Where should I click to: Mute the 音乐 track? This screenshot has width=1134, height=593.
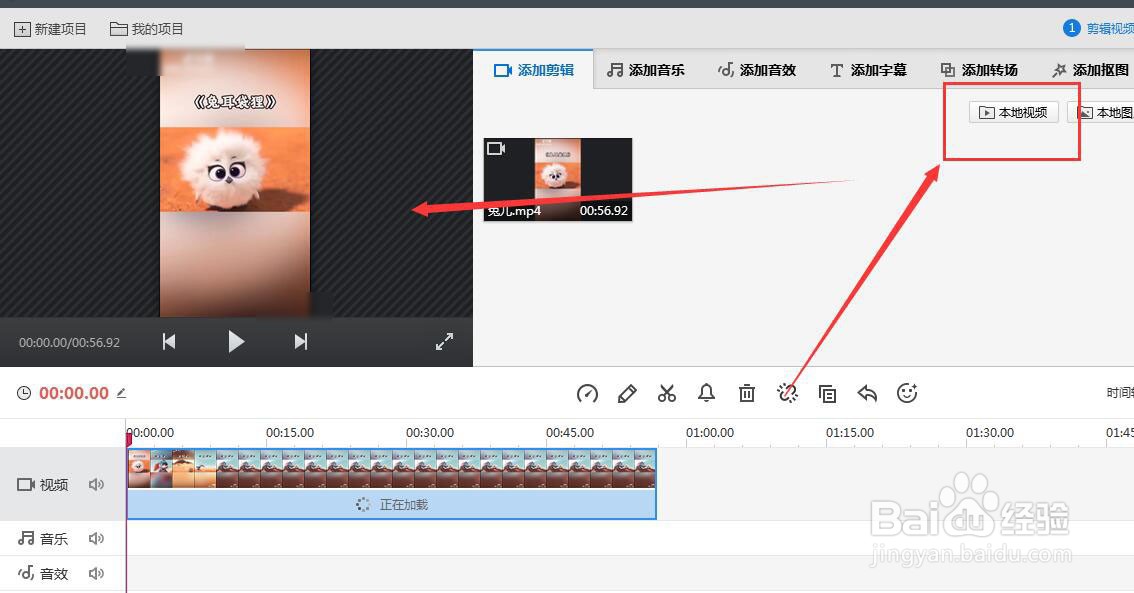pyautogui.click(x=96, y=539)
